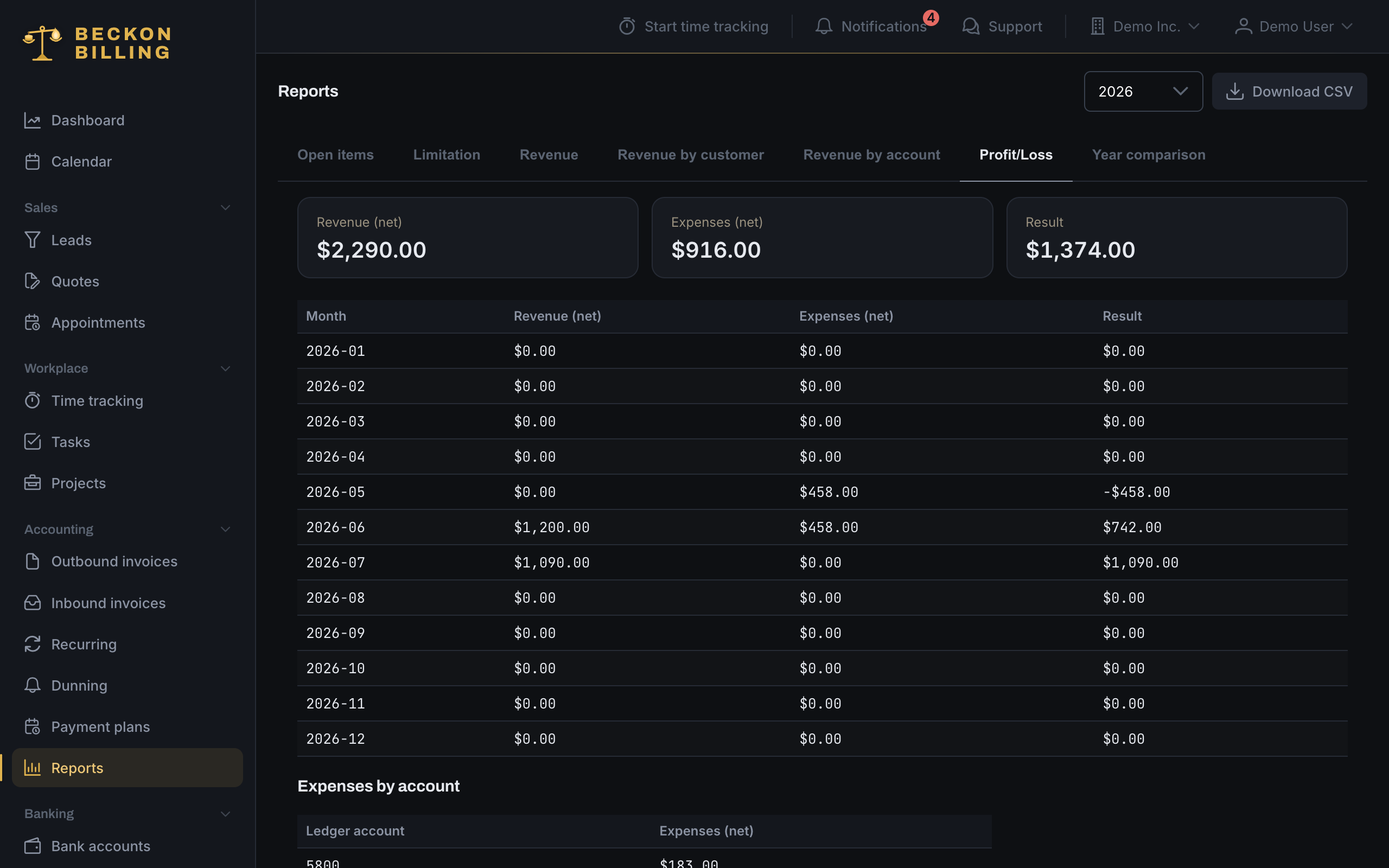
Task: Open the Revenue tab
Action: coord(549,155)
